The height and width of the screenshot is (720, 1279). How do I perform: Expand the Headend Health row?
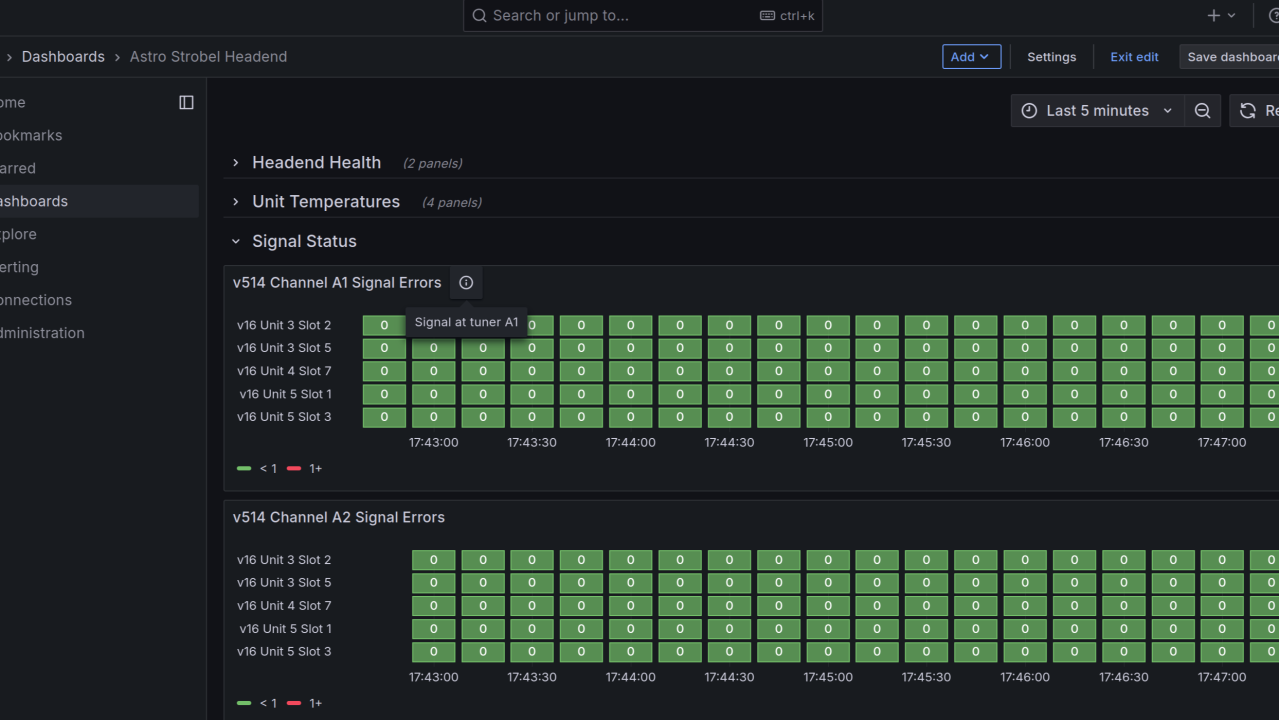coord(236,162)
